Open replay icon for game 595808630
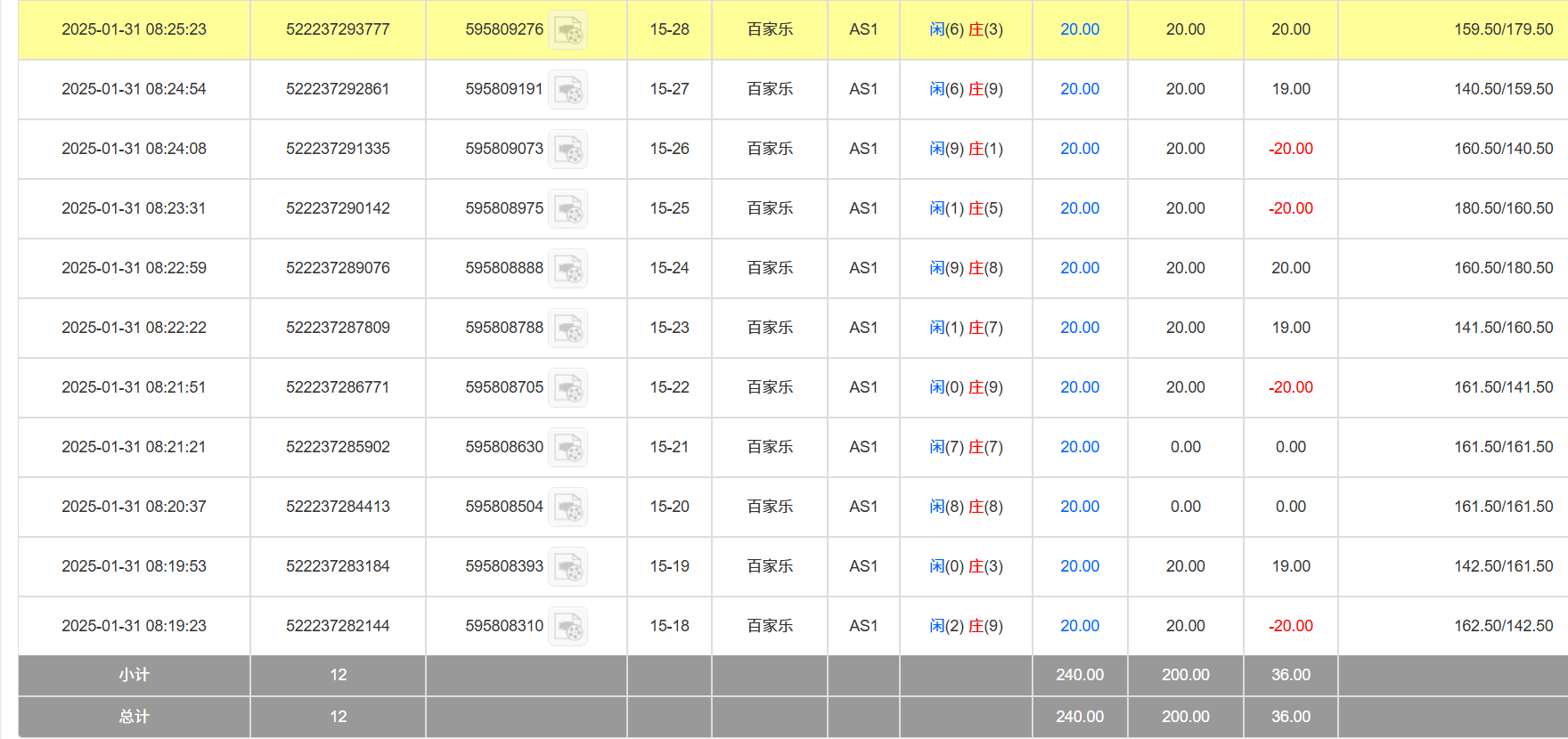This screenshot has height=739, width=1568. [x=568, y=448]
